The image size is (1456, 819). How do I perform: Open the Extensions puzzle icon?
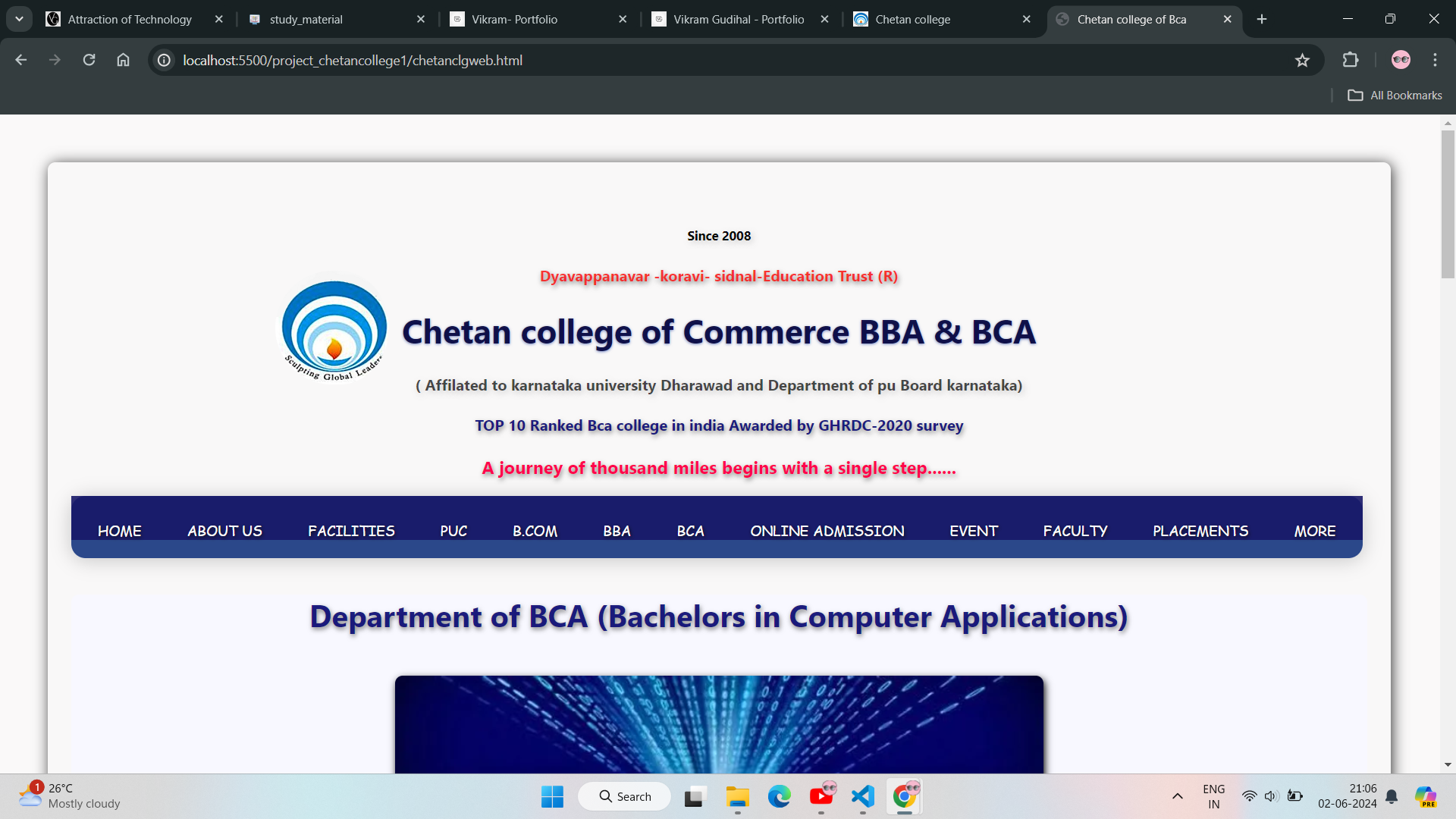tap(1351, 60)
